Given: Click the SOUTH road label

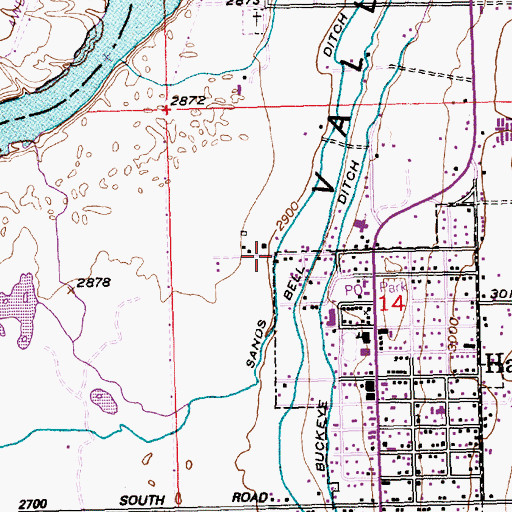Looking at the screenshot, I should pos(142,500).
